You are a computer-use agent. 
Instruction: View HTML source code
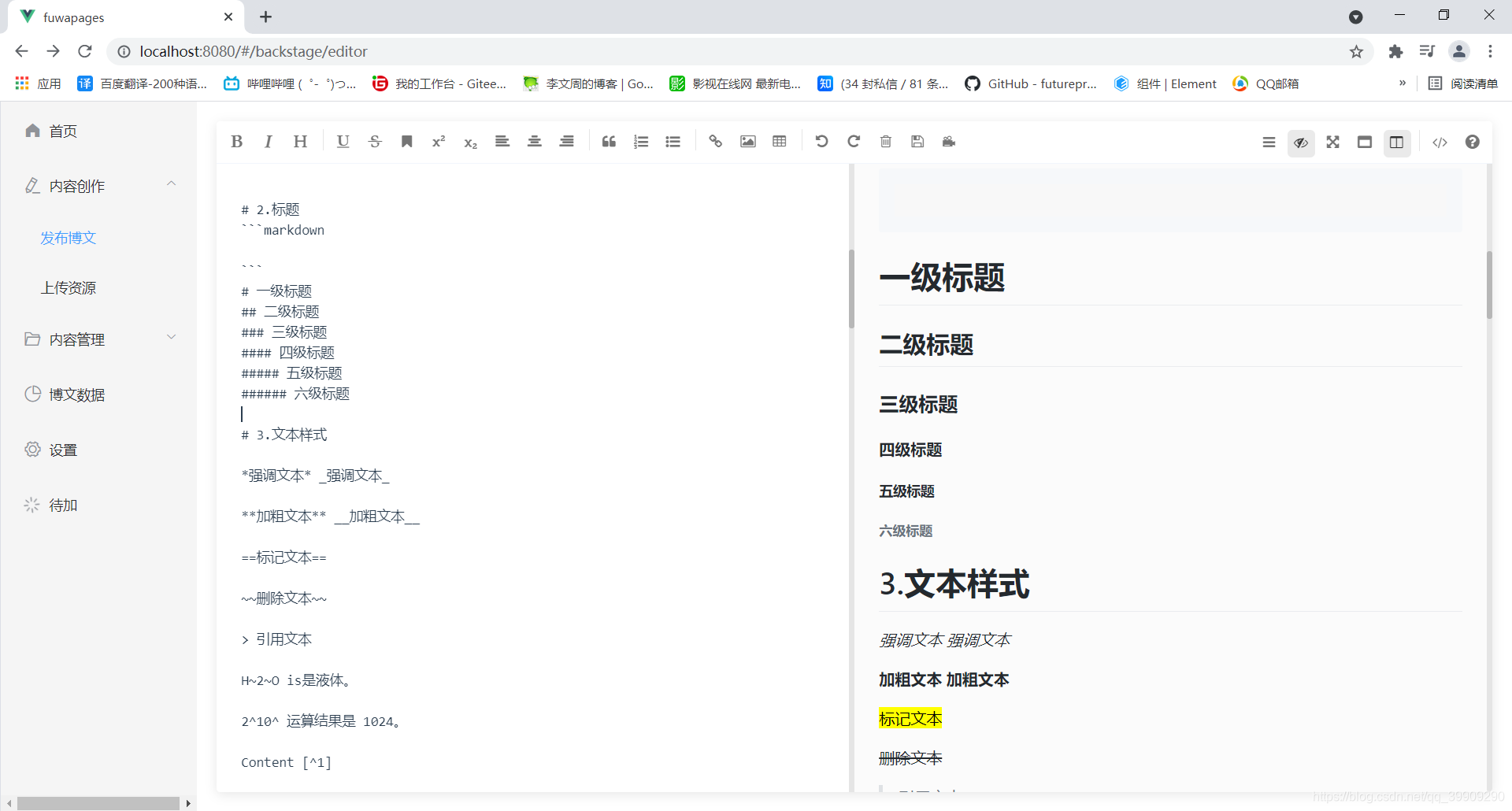(1440, 143)
